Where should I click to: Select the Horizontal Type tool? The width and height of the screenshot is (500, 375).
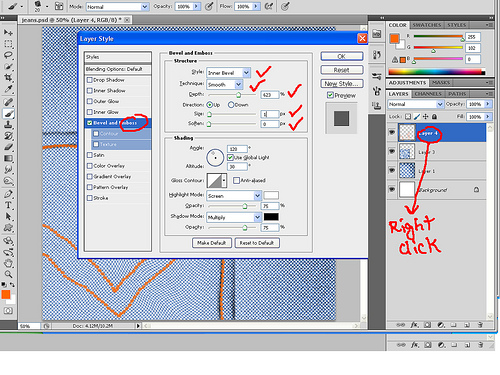(x=8, y=205)
